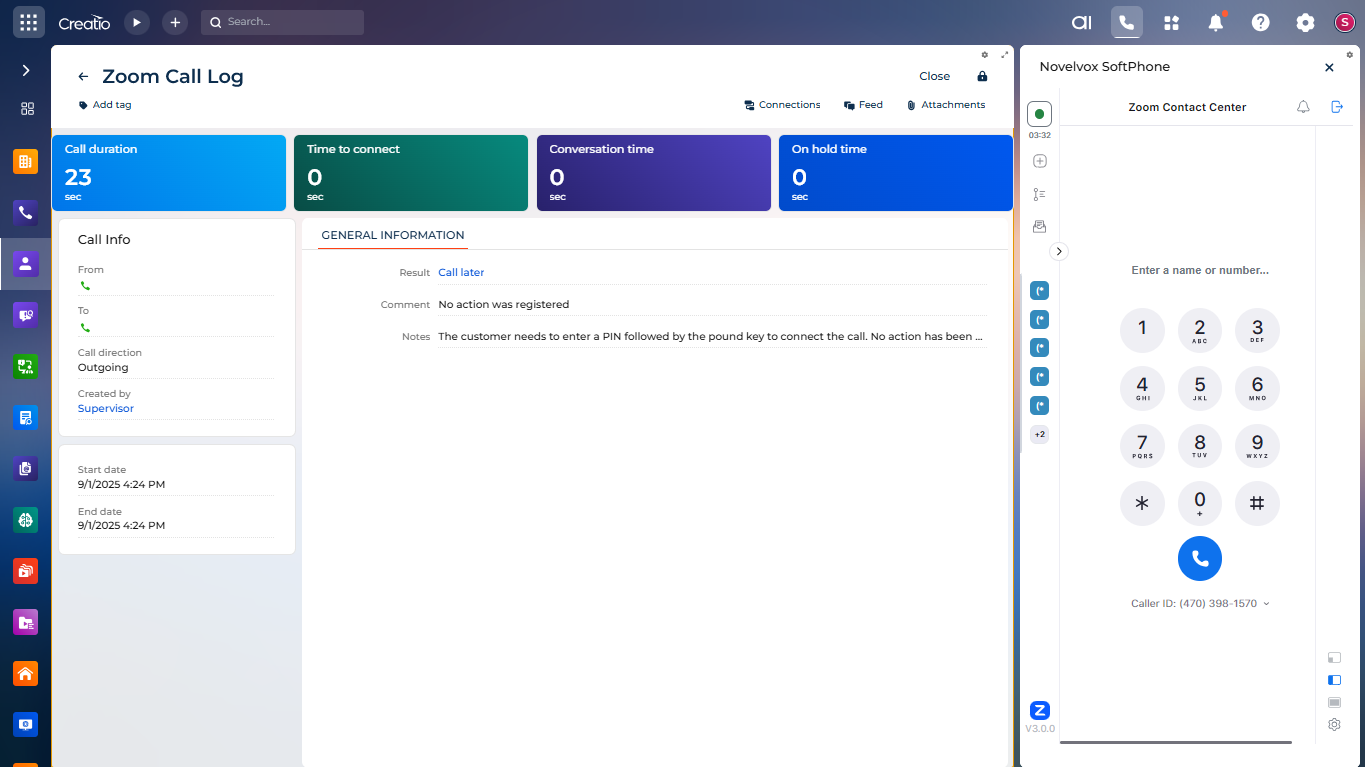Click the softphone sign-out icon
This screenshot has height=767, width=1365.
(1337, 107)
